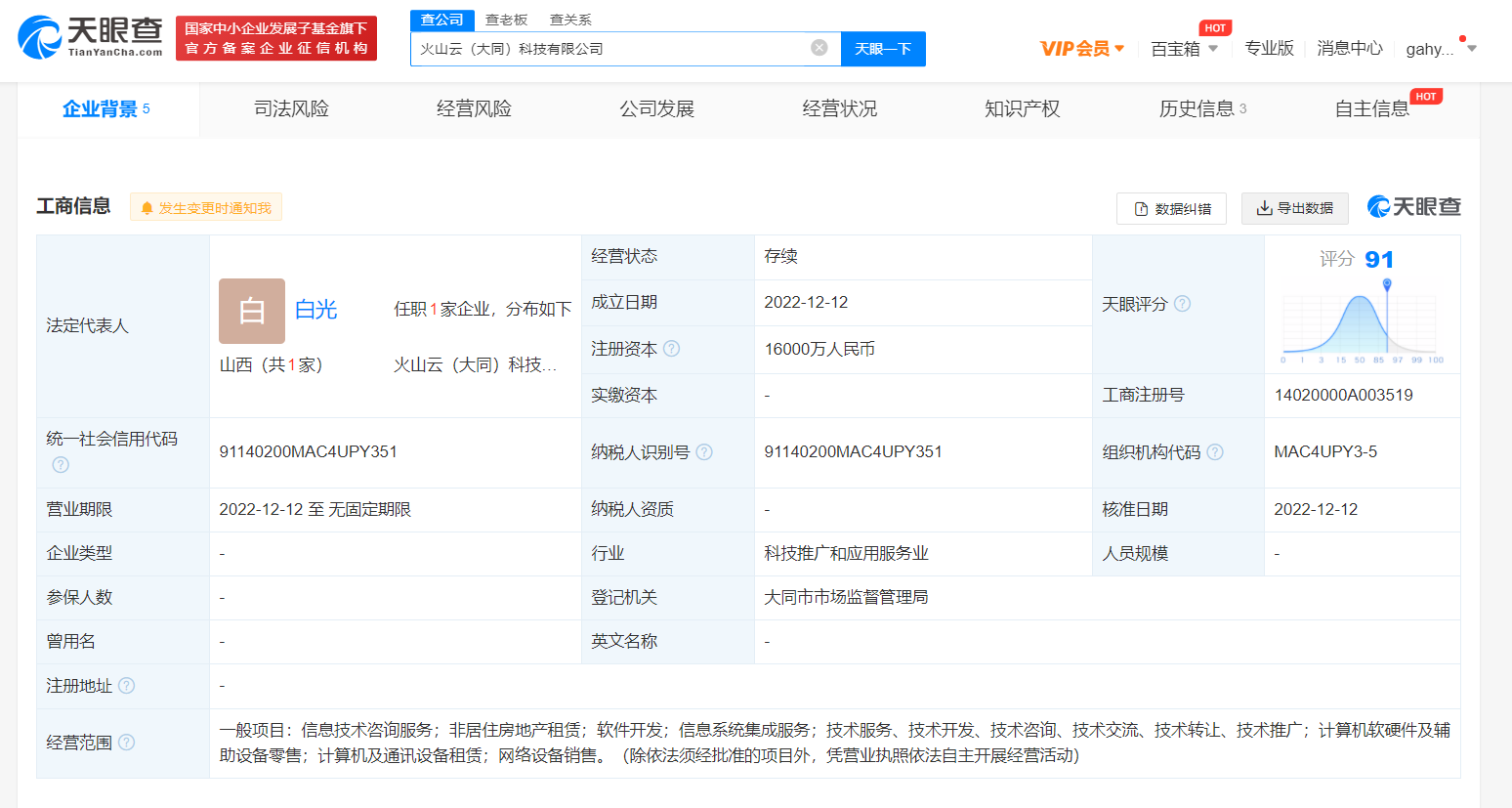Click the 天眼一下 search button

click(x=883, y=49)
